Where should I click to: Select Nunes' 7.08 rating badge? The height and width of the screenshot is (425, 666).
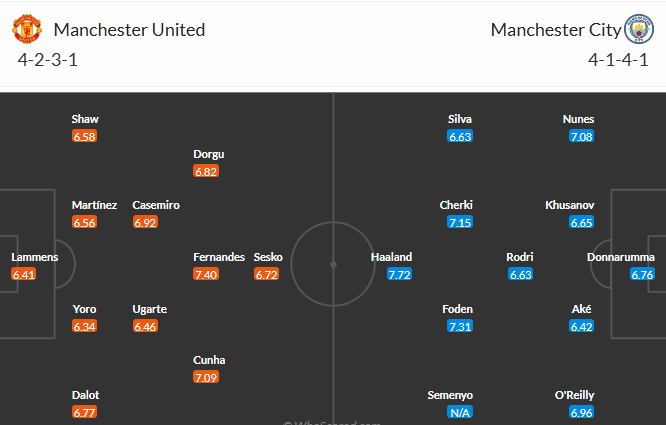tap(581, 136)
